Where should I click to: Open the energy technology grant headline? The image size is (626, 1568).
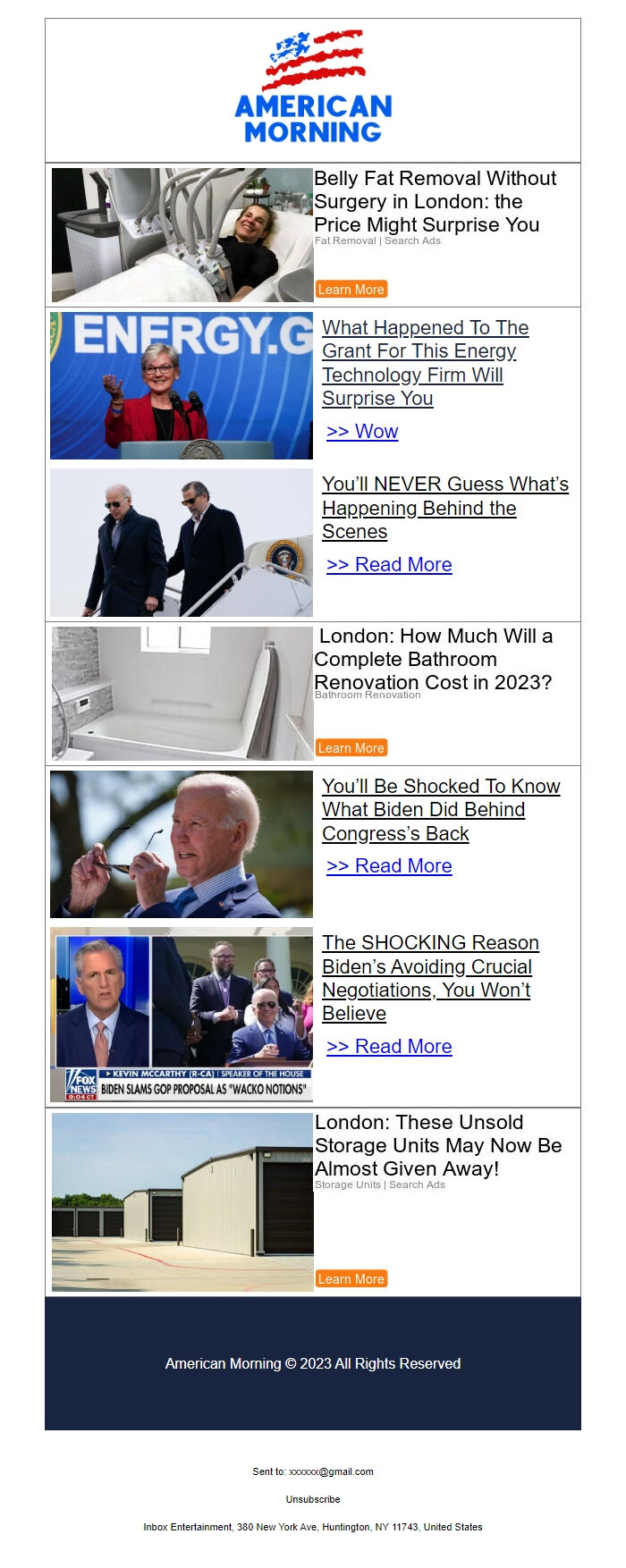[426, 363]
